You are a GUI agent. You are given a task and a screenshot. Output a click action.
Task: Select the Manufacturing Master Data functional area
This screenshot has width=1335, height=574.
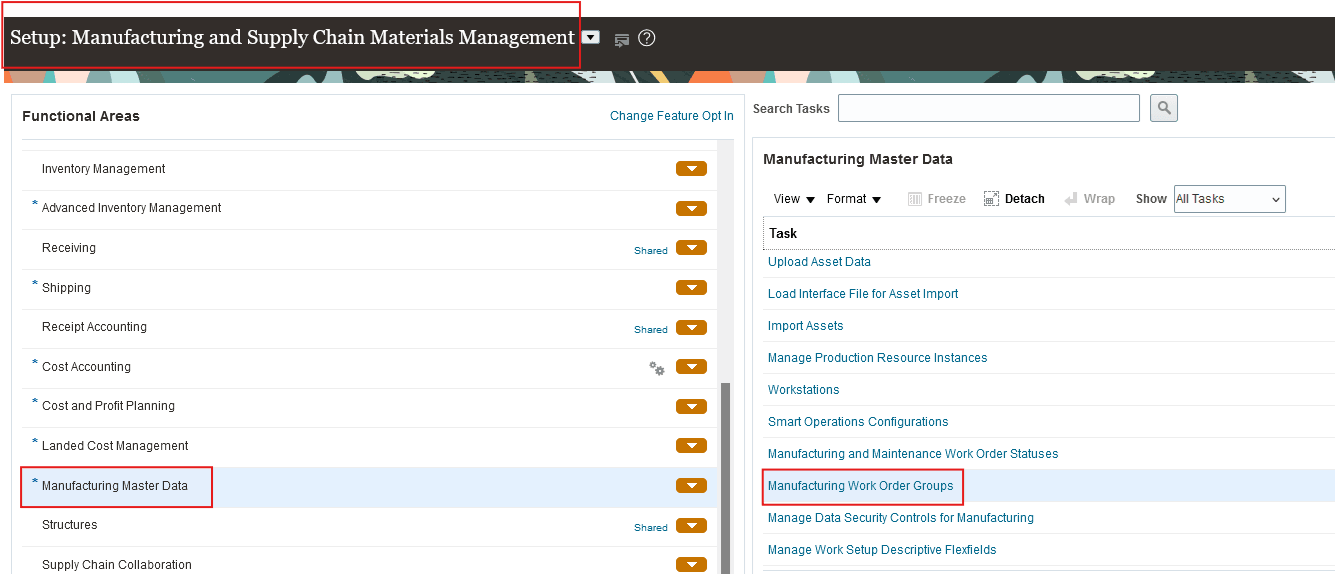click(115, 486)
